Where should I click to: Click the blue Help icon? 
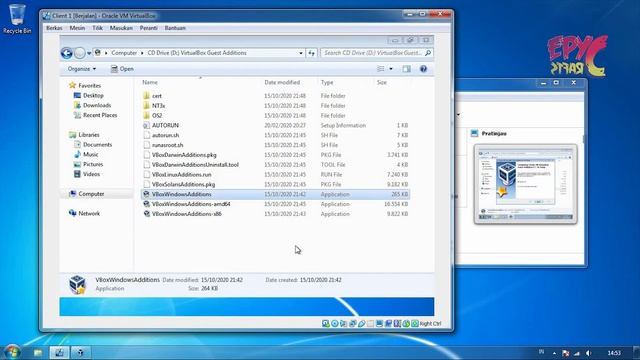pyautogui.click(x=423, y=69)
